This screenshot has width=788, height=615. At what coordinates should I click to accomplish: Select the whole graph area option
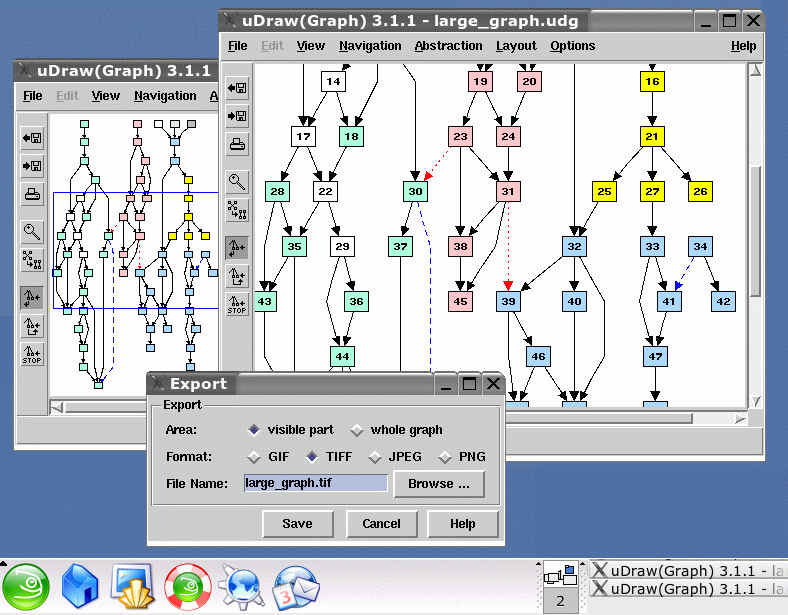click(397, 430)
